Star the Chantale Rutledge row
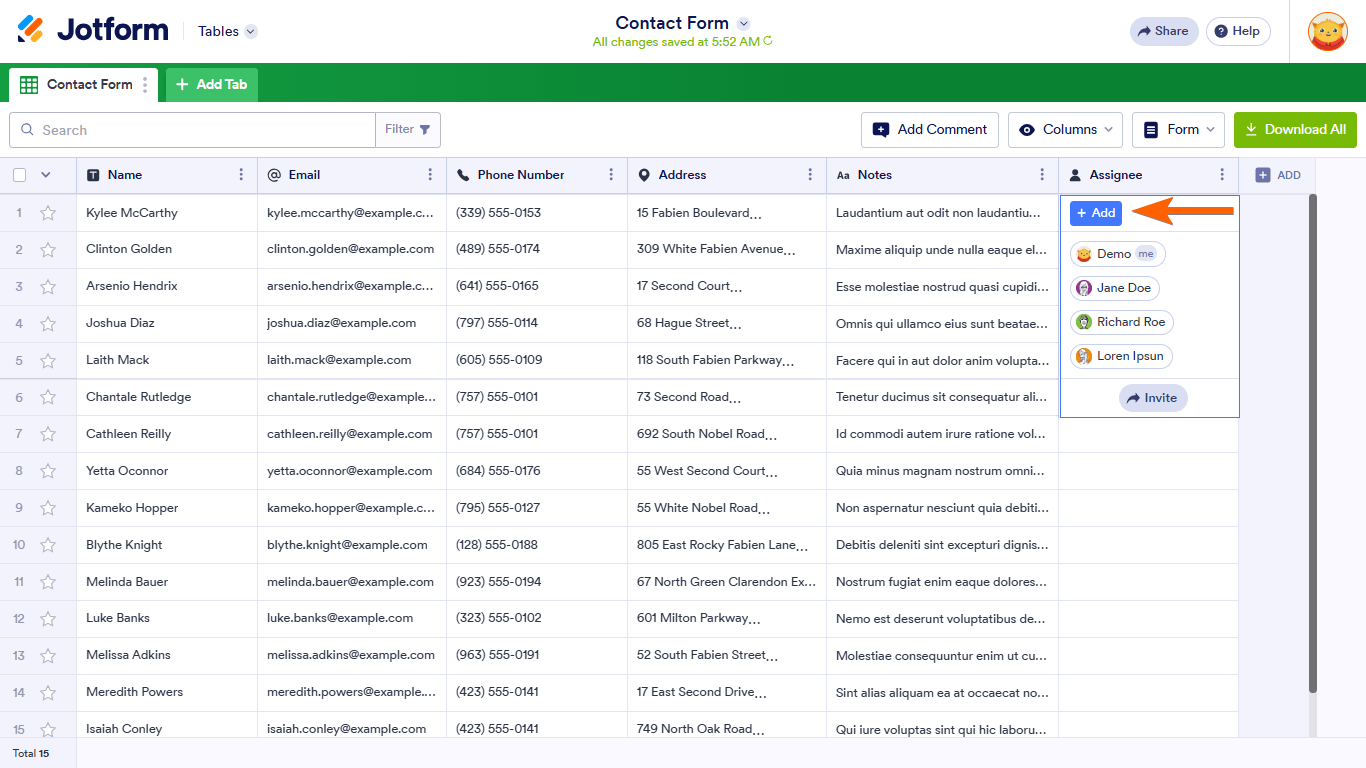Viewport: 1366px width, 768px height. click(x=48, y=398)
